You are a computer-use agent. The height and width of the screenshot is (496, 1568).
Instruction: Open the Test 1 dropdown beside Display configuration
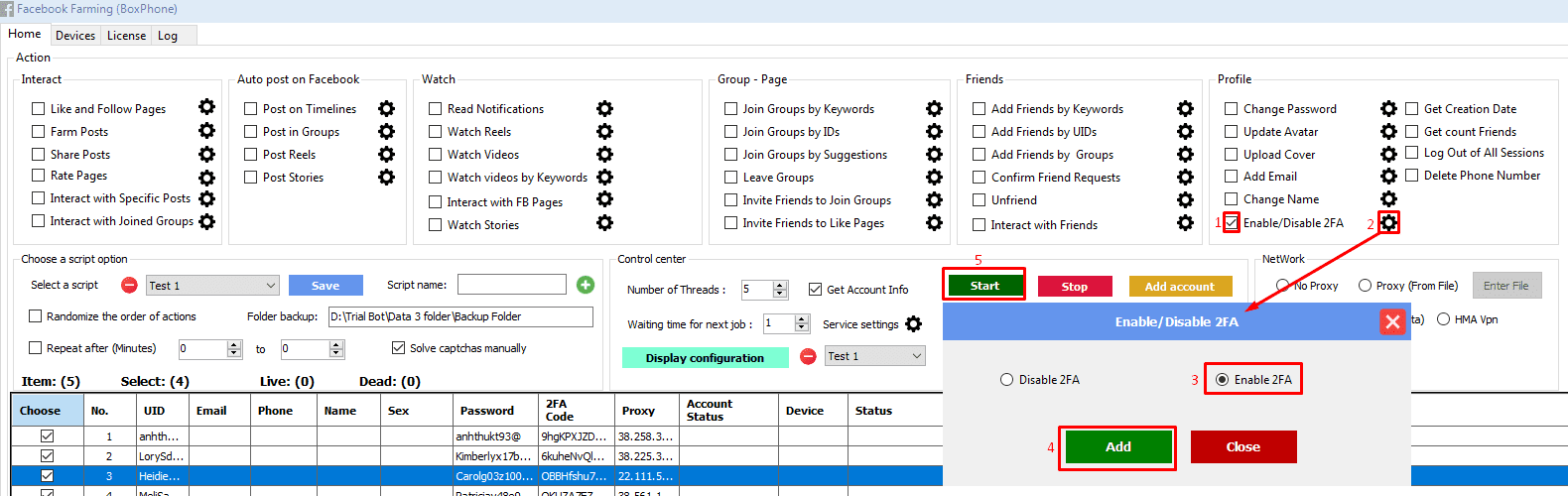875,356
